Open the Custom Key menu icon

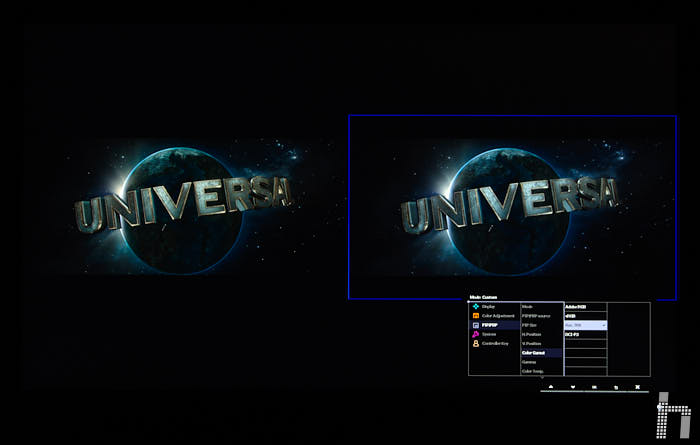[x=476, y=343]
